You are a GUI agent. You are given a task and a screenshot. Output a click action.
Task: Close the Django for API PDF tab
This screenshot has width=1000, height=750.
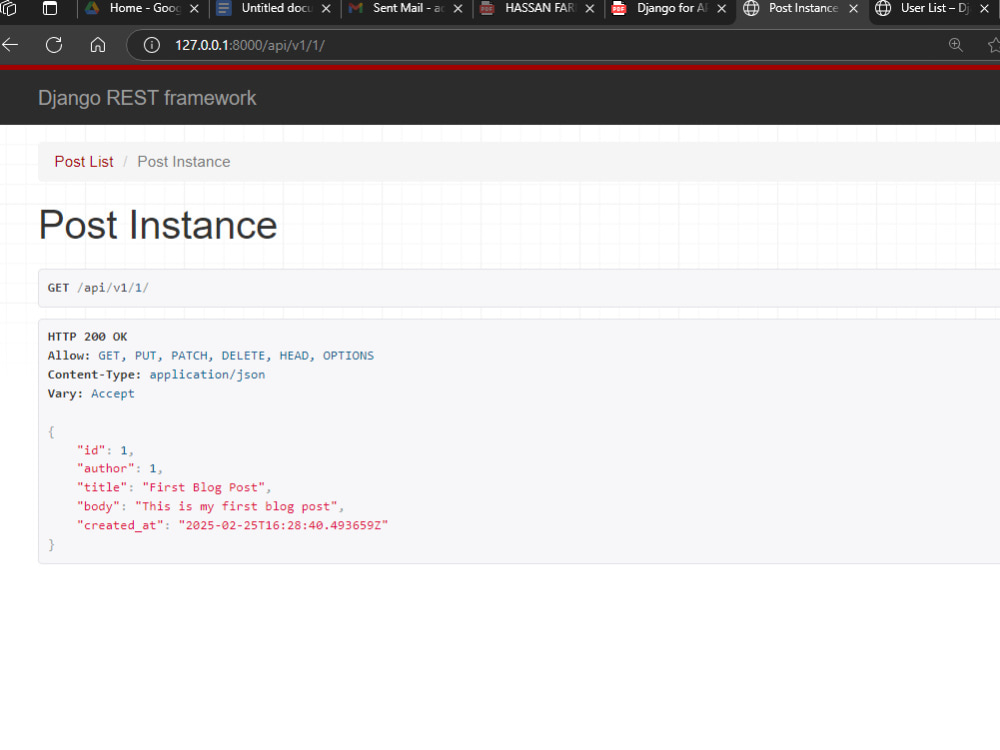[x=721, y=8]
